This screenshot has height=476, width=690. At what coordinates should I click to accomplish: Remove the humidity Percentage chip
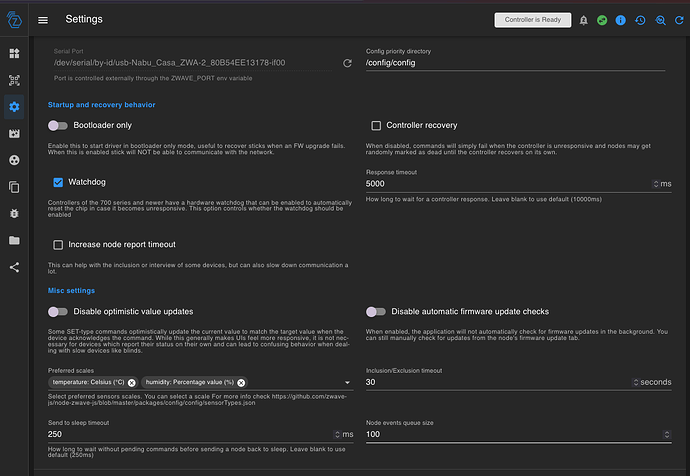(241, 383)
